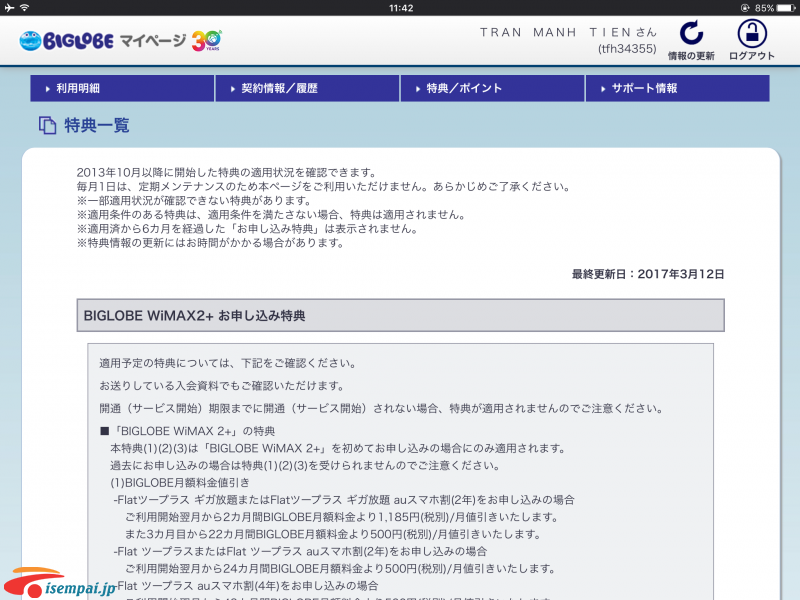
Task: Click the 30 Years anniversary badge
Action: [207, 41]
